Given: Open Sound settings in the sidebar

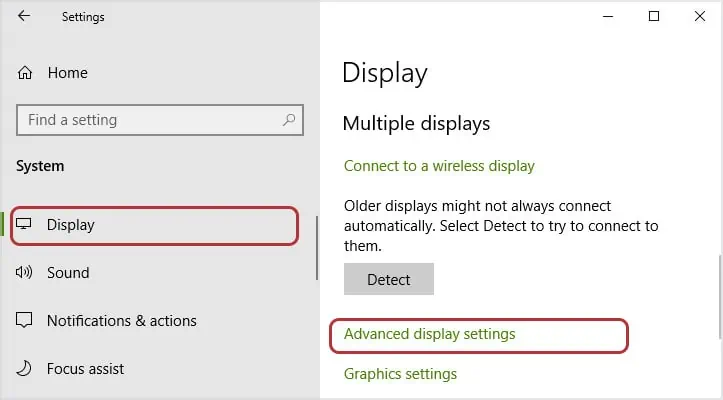Looking at the screenshot, I should pos(68,273).
